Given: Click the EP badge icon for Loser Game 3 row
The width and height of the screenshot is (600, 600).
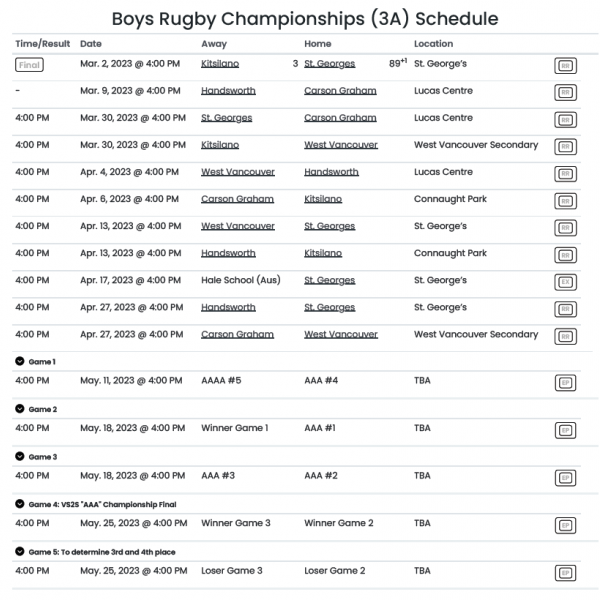Looking at the screenshot, I should point(565,573).
